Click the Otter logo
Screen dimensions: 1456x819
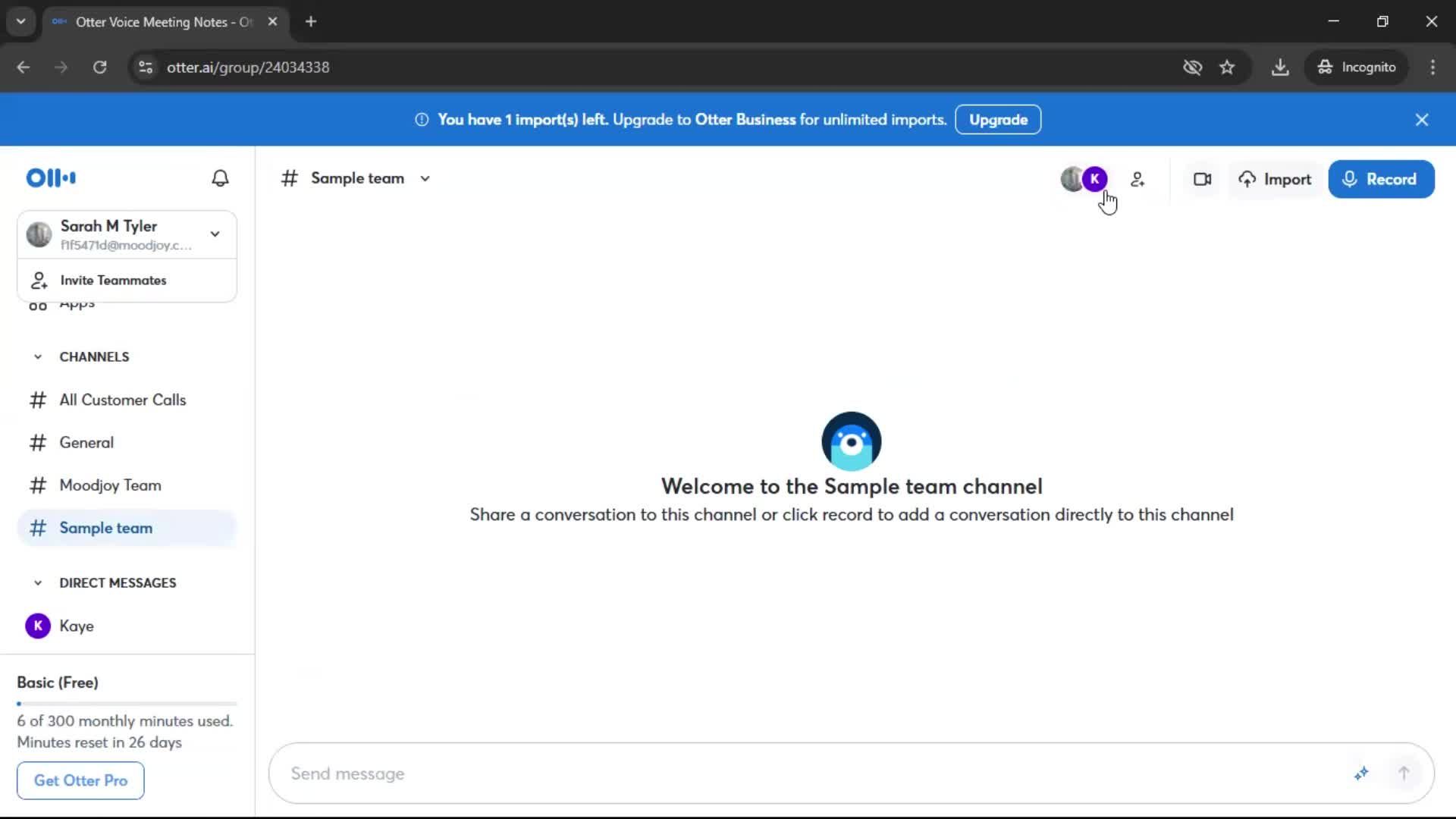pyautogui.click(x=51, y=178)
